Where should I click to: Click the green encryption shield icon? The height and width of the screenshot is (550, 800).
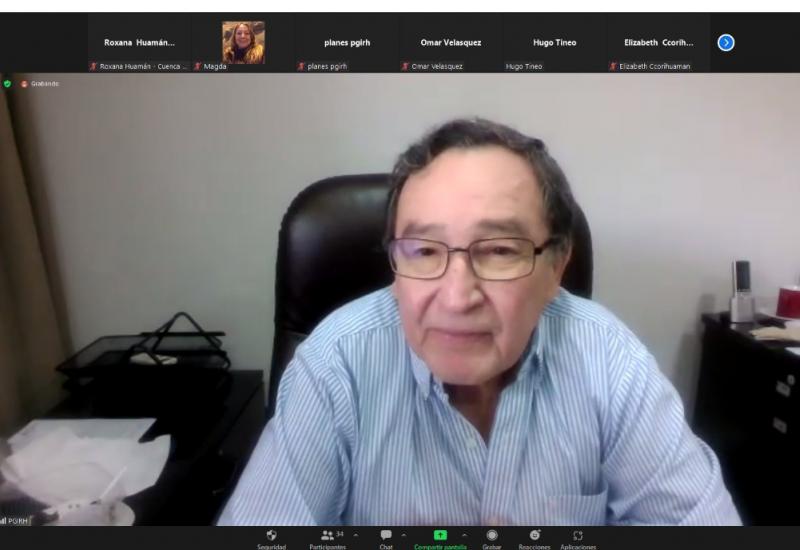coord(8,84)
